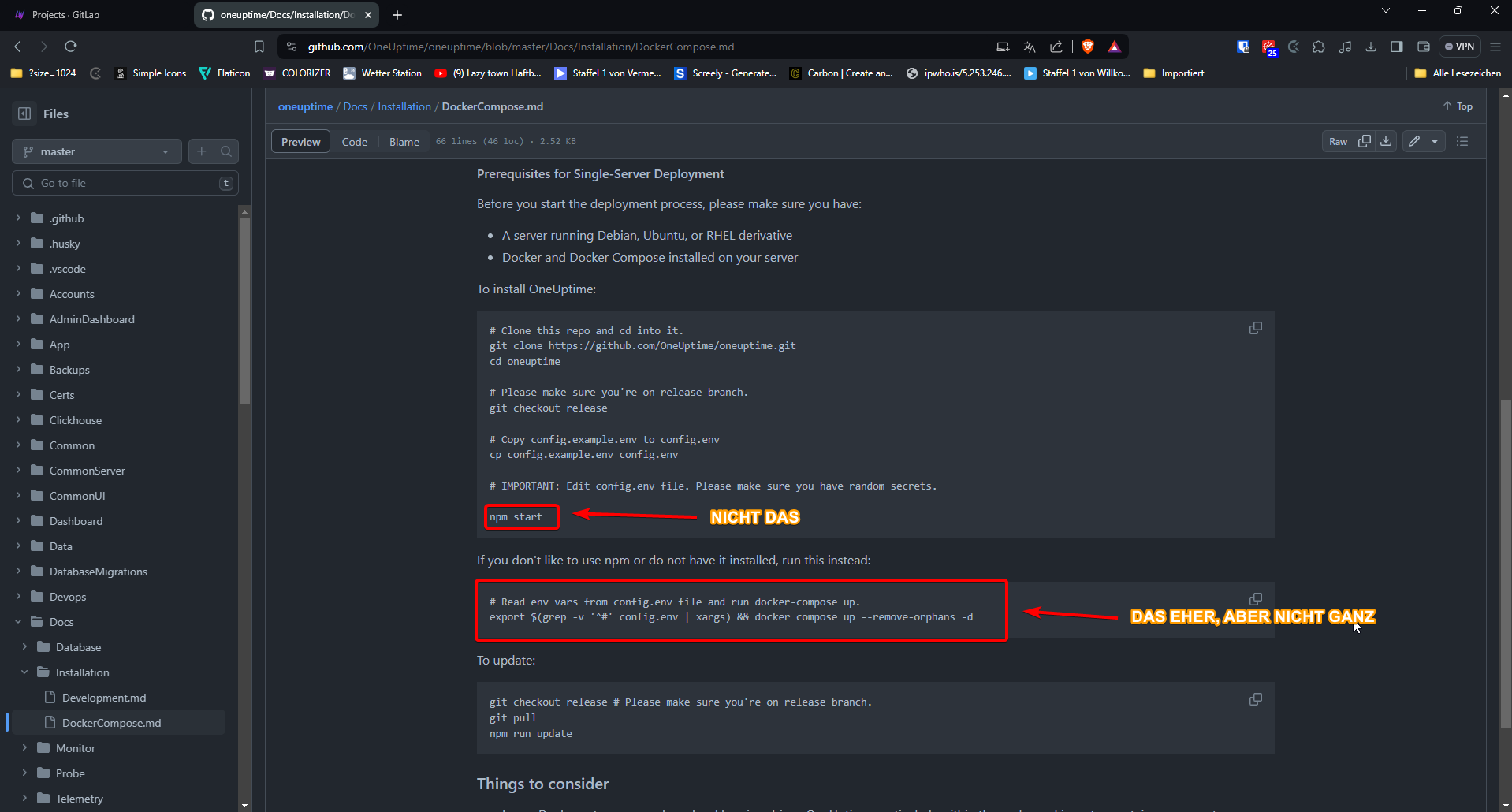Open more edit options dropdown arrow
1512x812 pixels.
point(1435,141)
